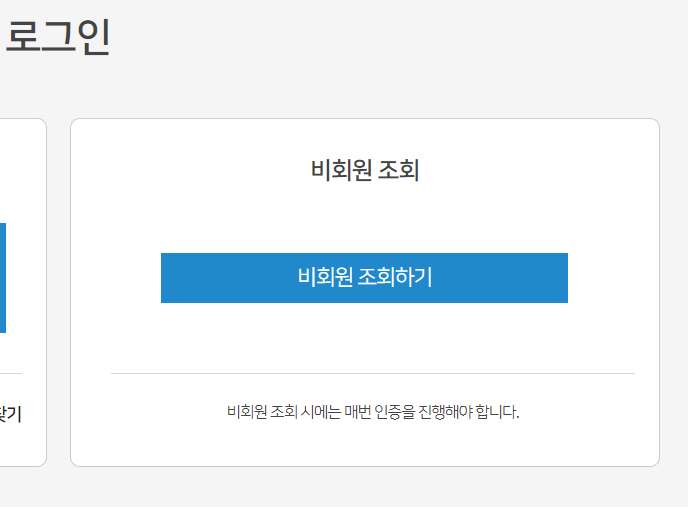Click the gray background below the cards
Viewport: 688px width, 507px height.
(344, 487)
